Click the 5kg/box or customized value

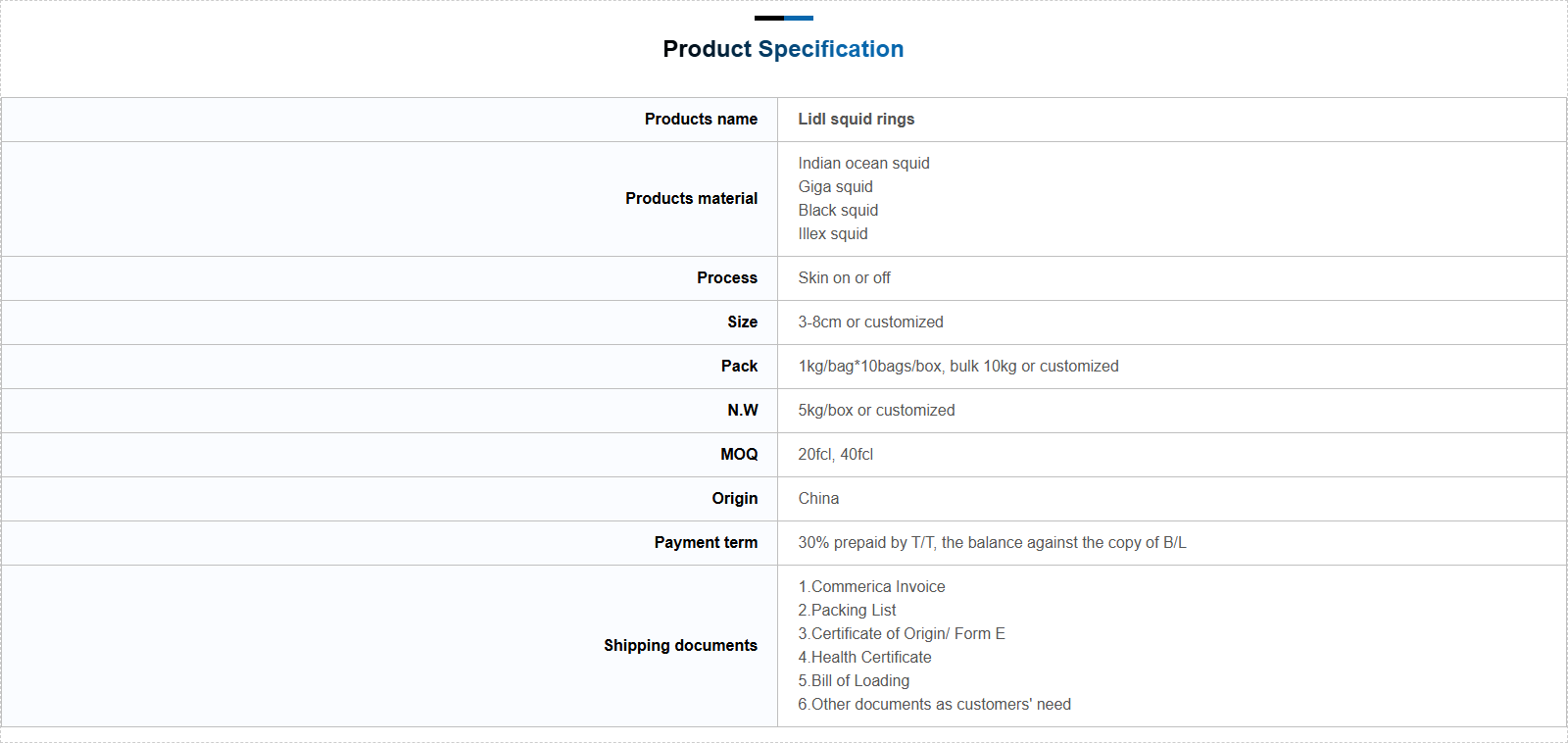tap(876, 410)
